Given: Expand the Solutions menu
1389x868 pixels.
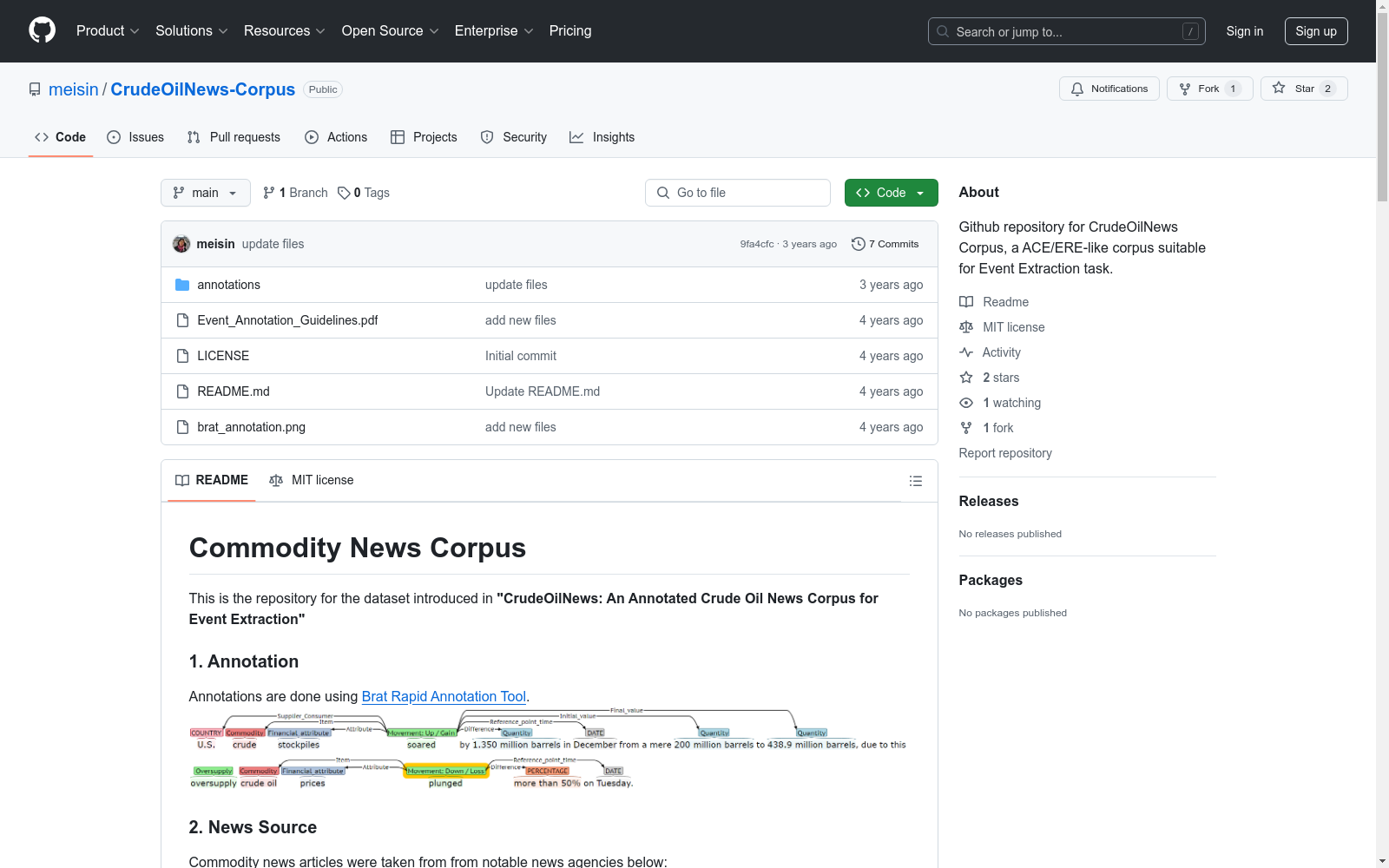Looking at the screenshot, I should (192, 31).
